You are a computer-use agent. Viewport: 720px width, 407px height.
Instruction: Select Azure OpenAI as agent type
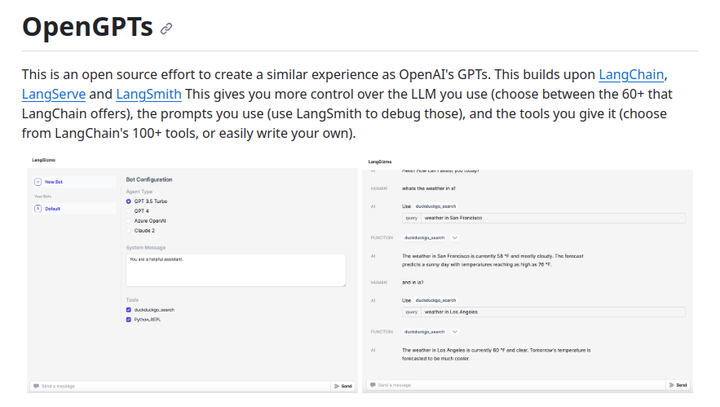pos(129,220)
